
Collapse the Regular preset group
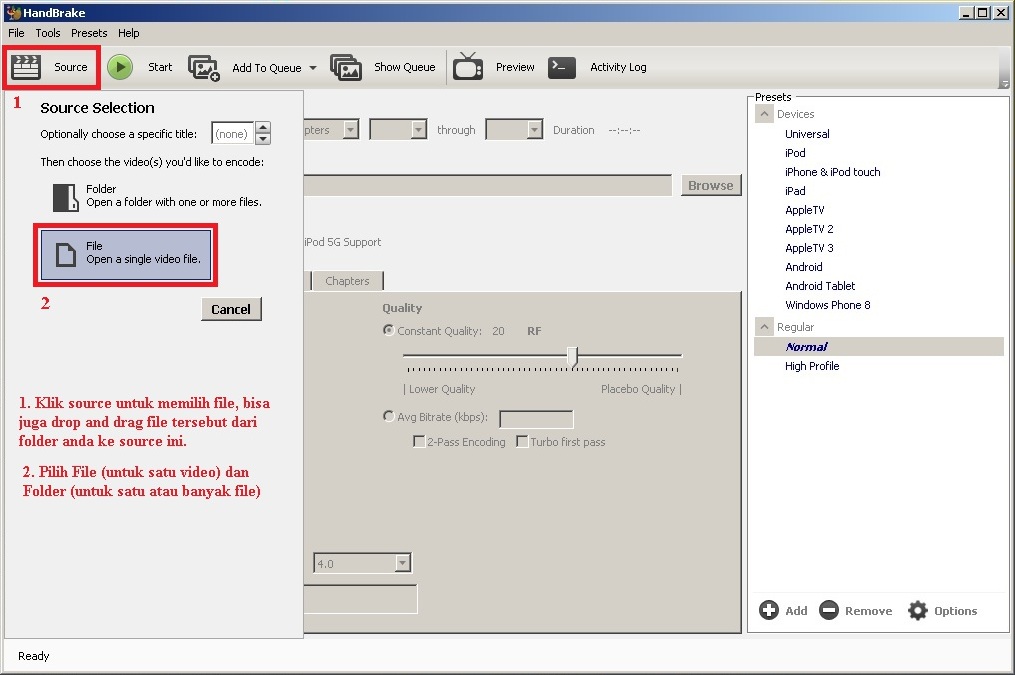click(764, 327)
